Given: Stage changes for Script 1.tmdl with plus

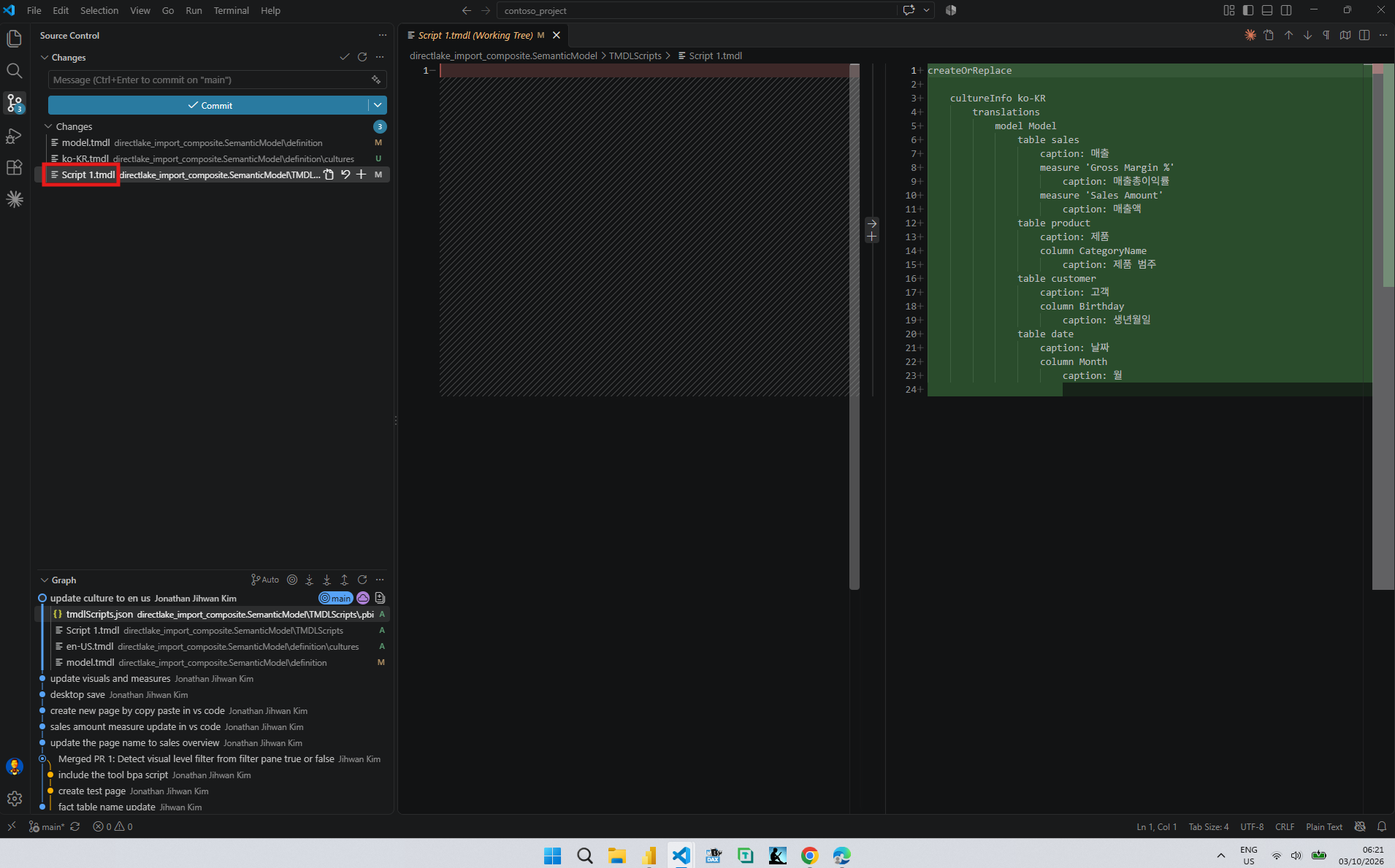Looking at the screenshot, I should 361,174.
